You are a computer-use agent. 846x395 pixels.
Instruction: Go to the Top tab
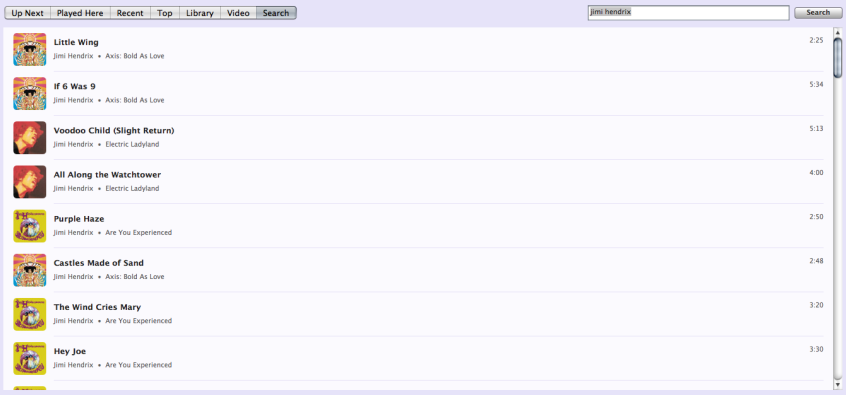click(165, 13)
